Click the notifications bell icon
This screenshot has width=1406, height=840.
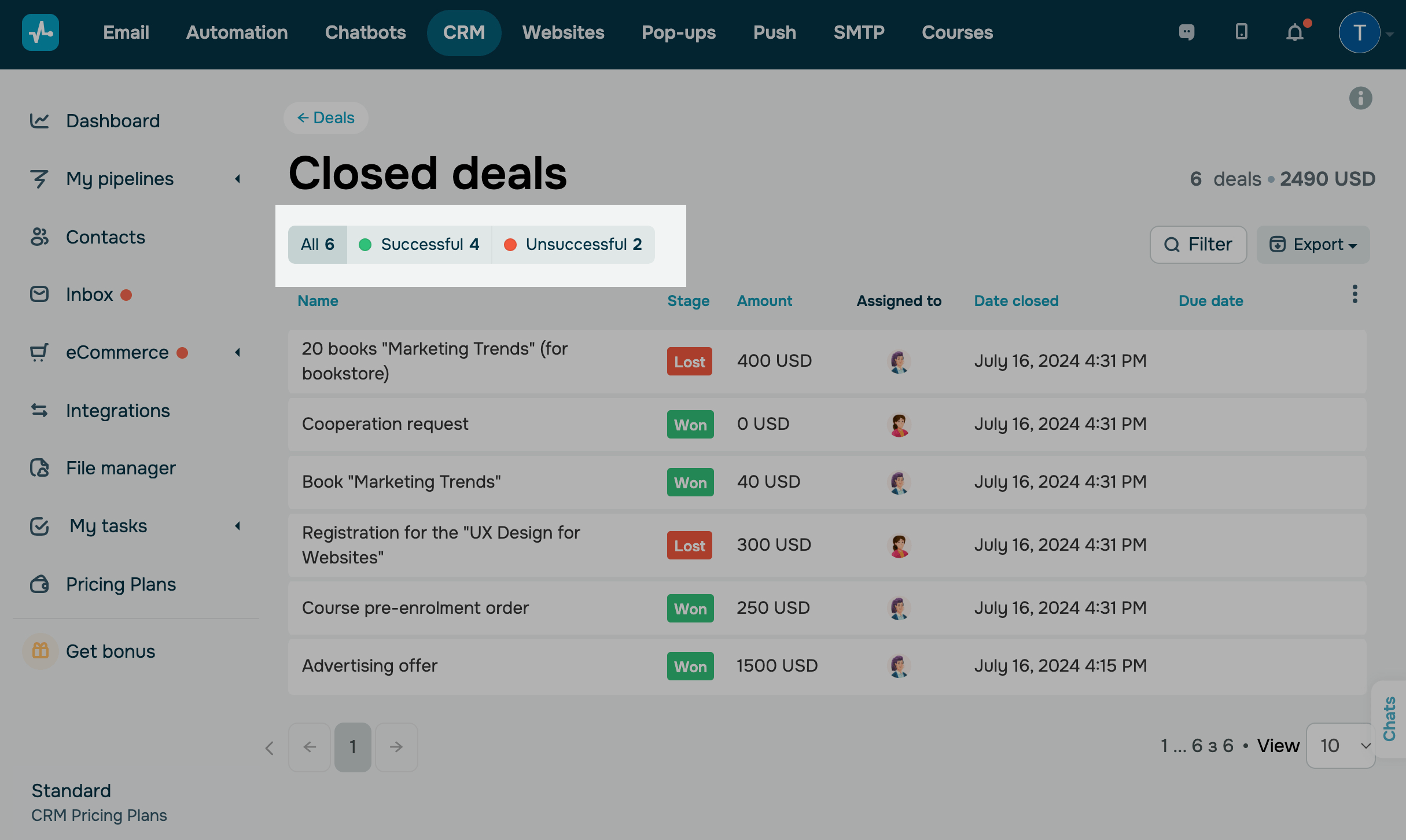[1295, 32]
